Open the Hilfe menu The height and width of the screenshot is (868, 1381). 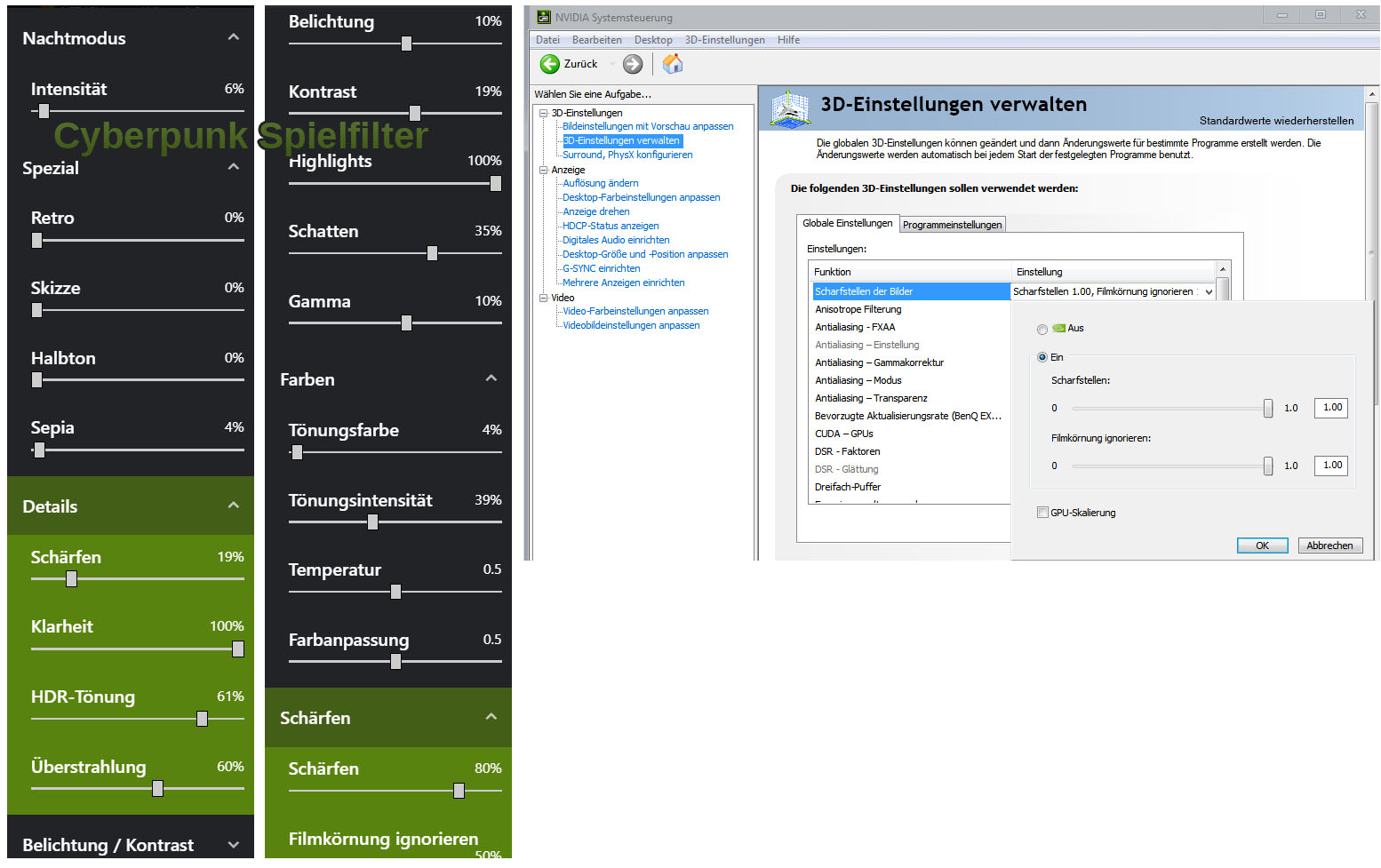[788, 40]
